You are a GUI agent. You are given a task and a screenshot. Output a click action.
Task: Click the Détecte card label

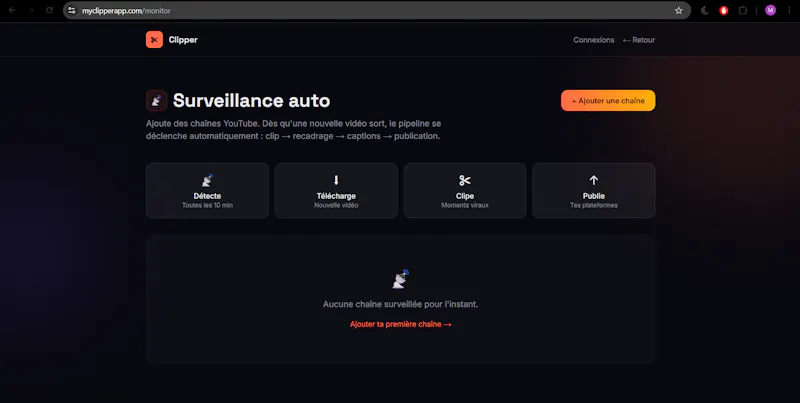click(207, 196)
